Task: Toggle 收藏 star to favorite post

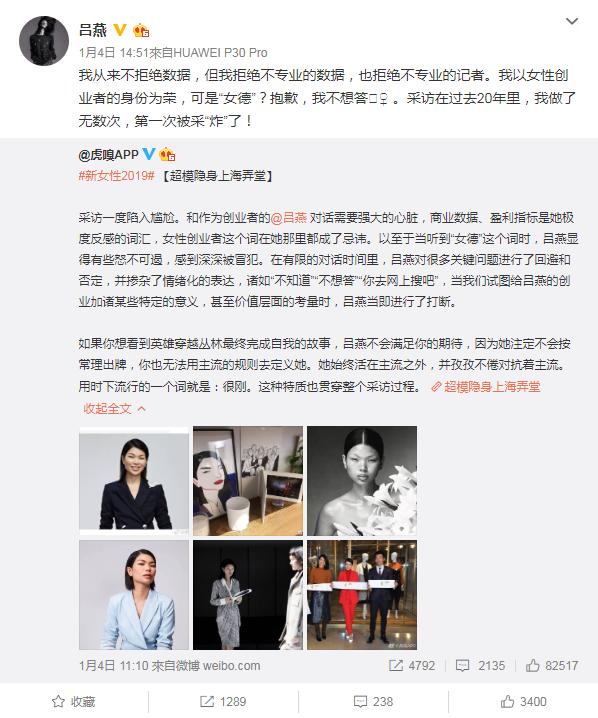Action: pyautogui.click(x=74, y=702)
